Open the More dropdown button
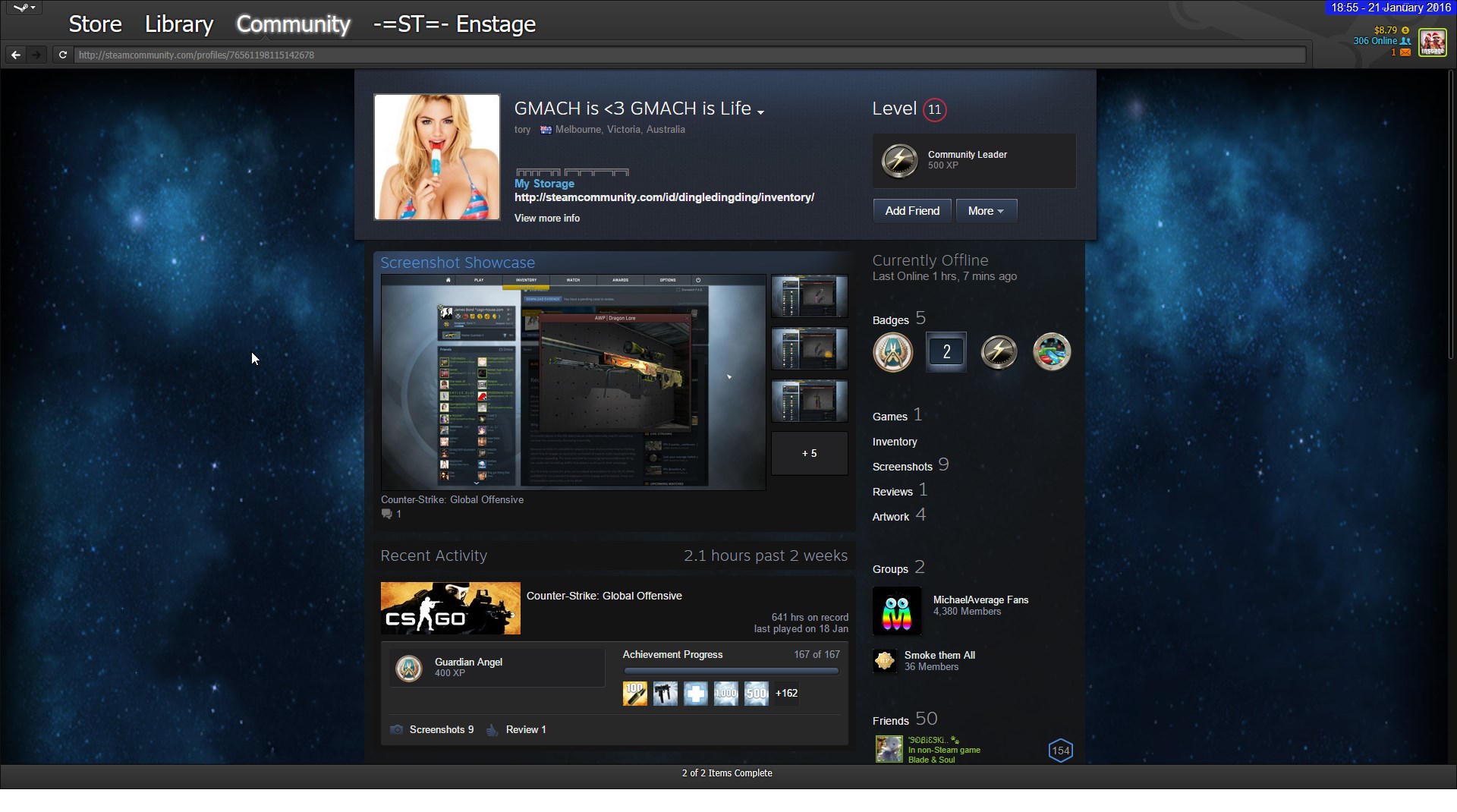 coord(986,211)
